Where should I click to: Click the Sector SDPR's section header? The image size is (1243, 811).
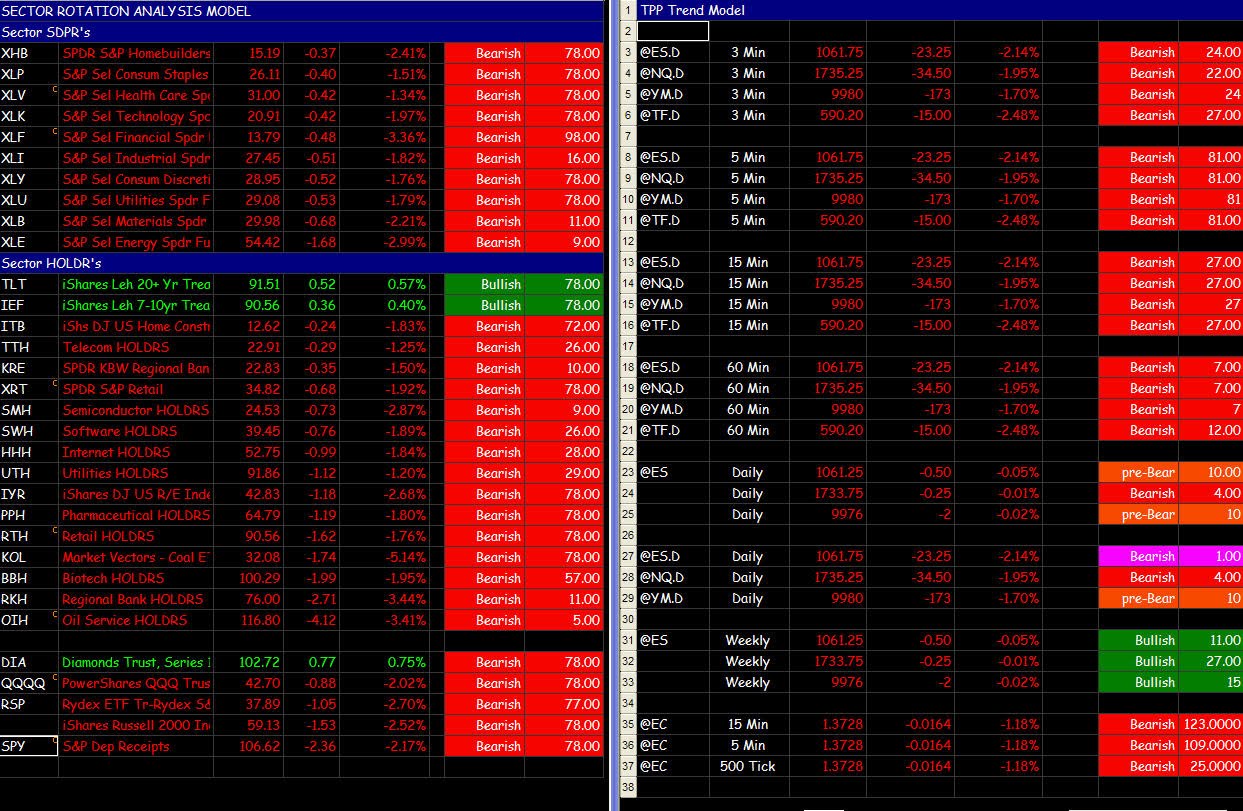[x=302, y=32]
